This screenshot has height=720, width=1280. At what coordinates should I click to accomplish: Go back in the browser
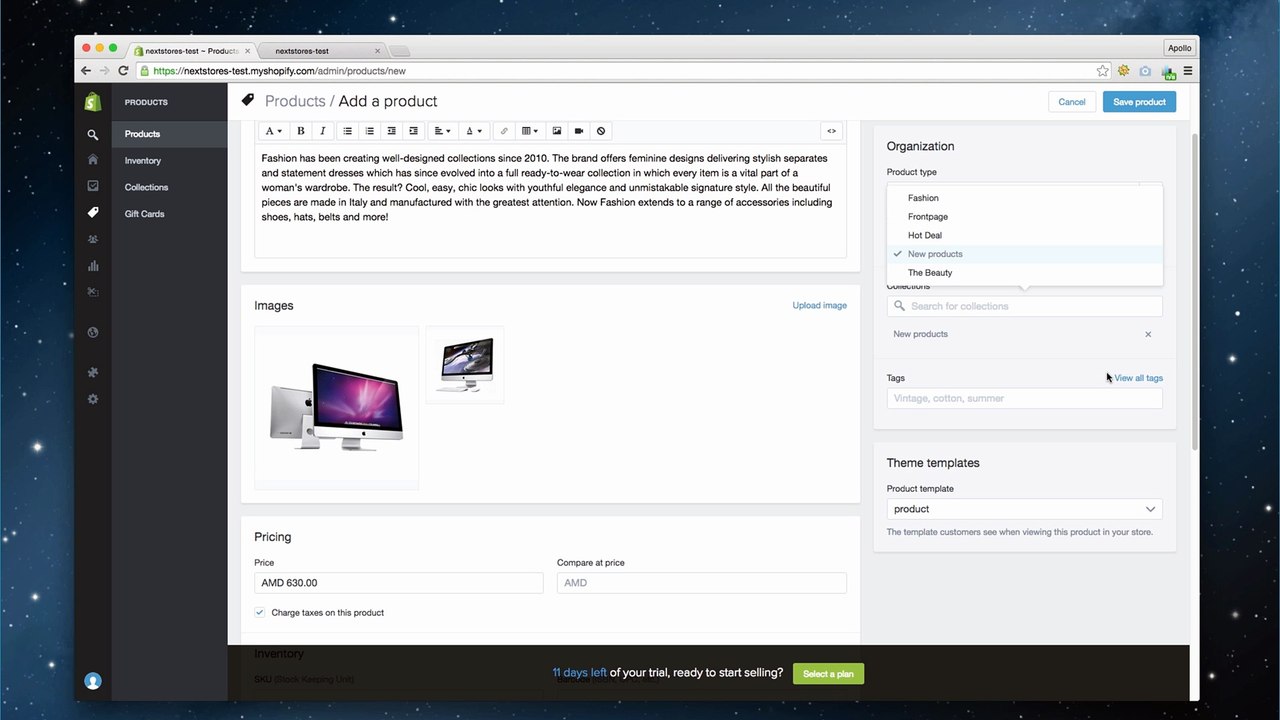tap(86, 71)
